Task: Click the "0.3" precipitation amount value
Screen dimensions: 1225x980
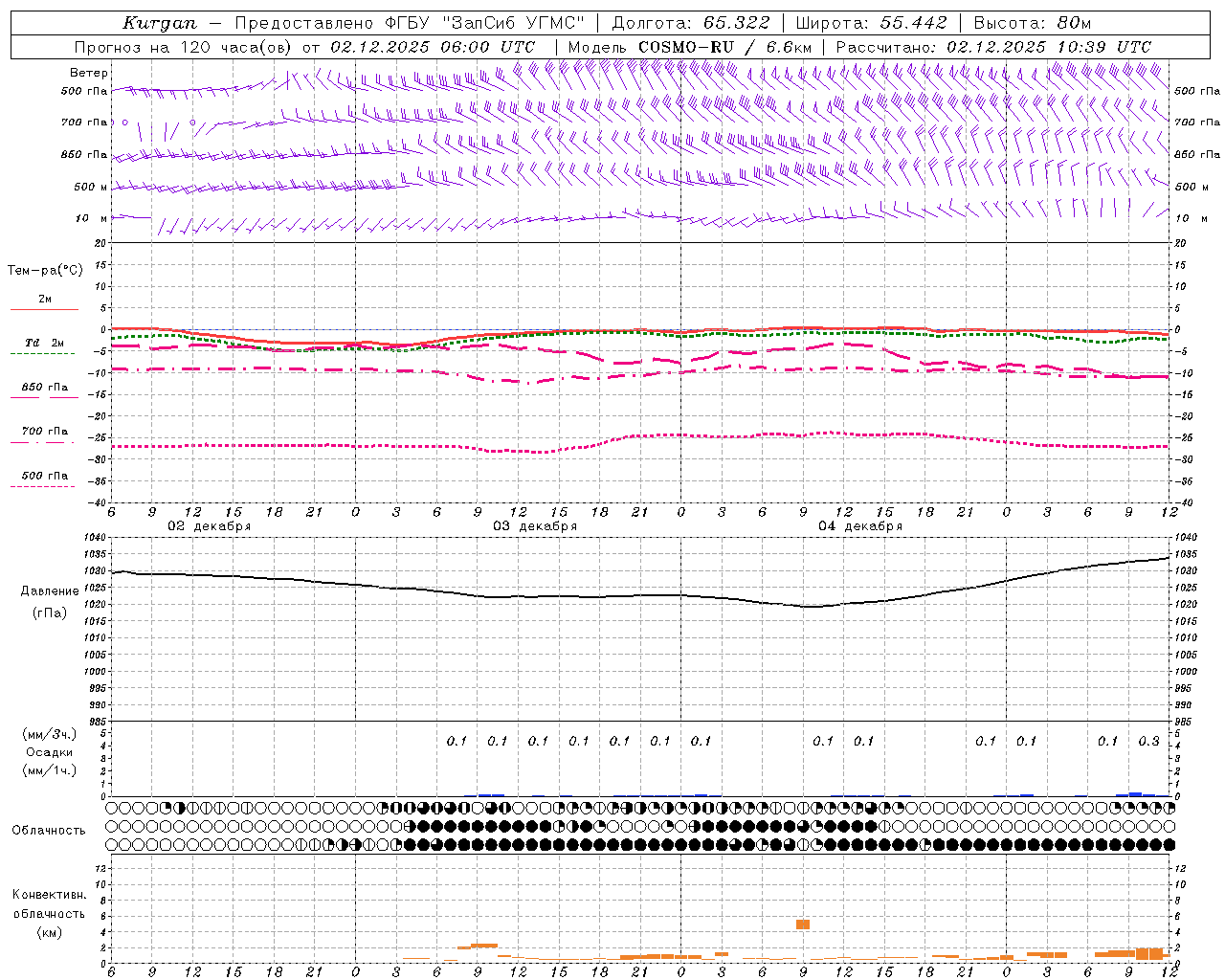Action: pos(1148,741)
